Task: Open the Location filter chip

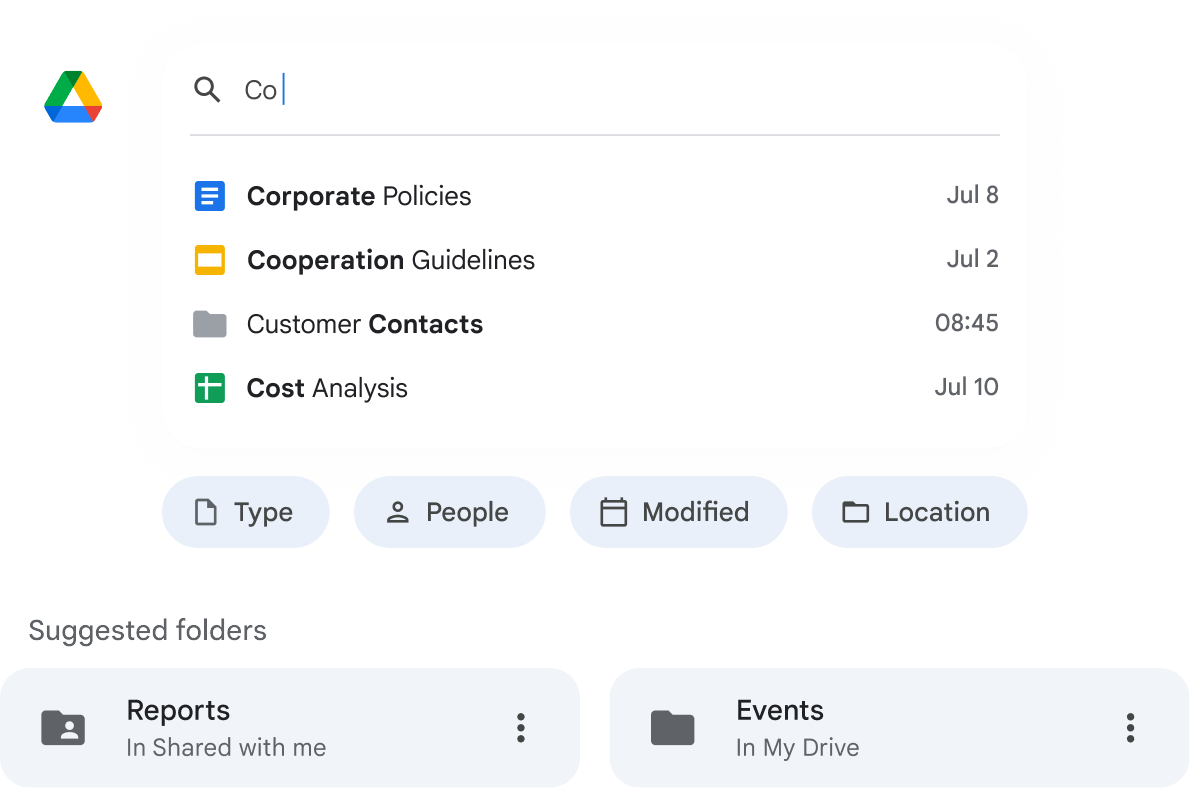Action: coord(919,512)
